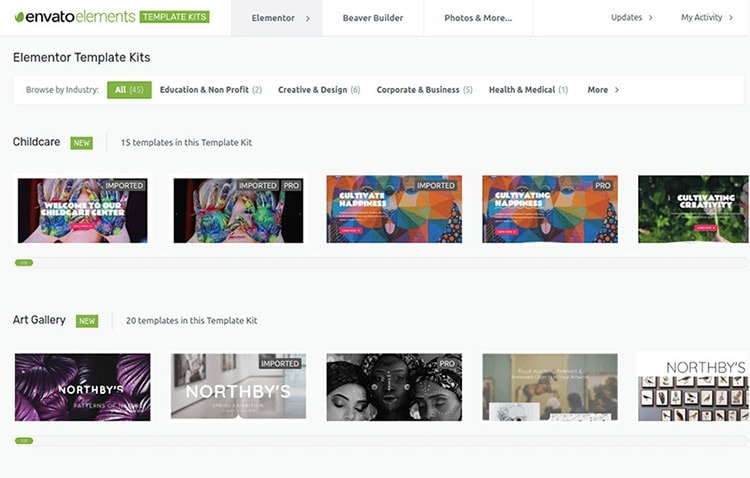Click the NEW badge next to Childcare
Screen dimensions: 750x478
coord(82,143)
